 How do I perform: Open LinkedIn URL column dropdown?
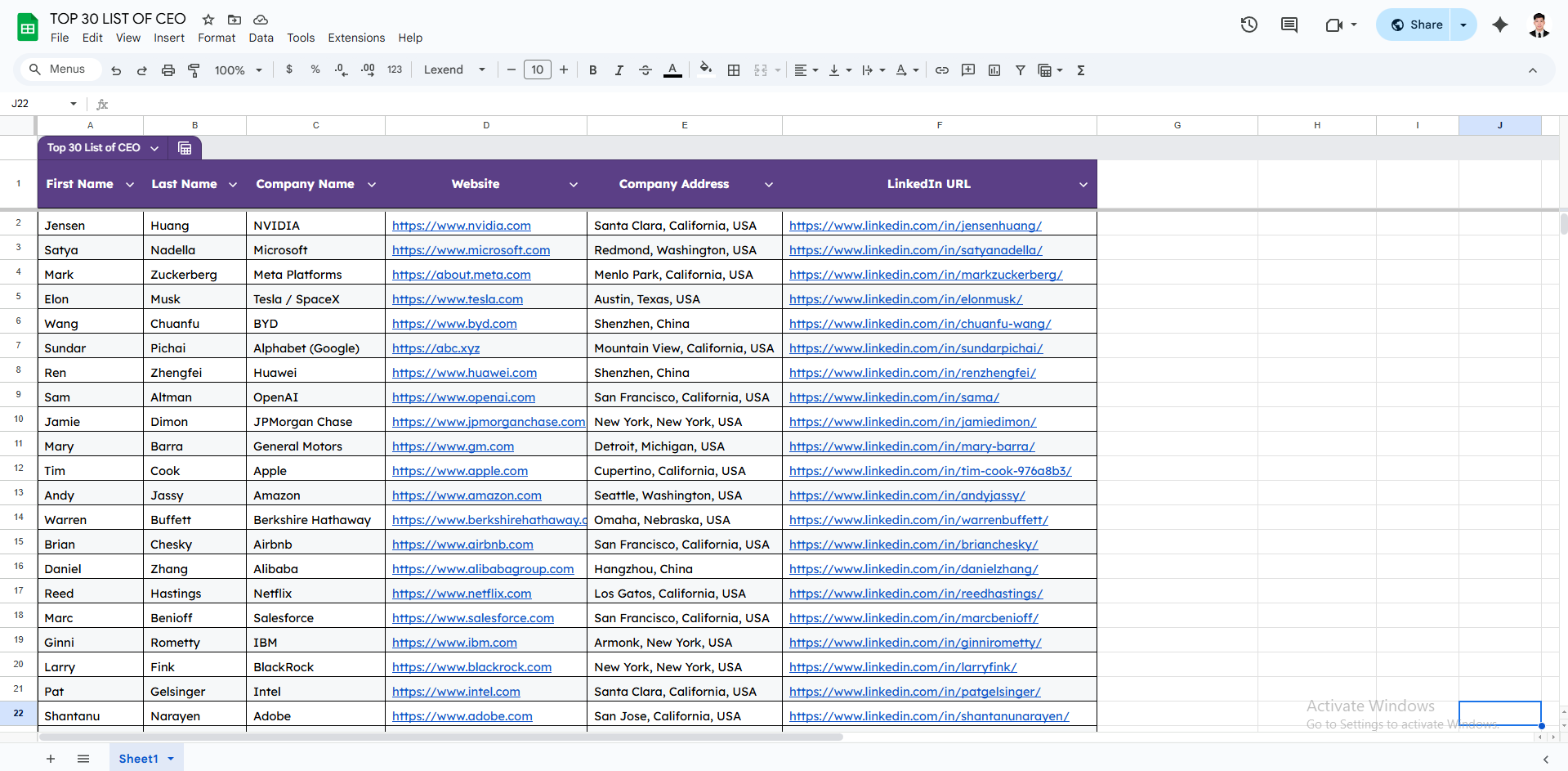1083,185
